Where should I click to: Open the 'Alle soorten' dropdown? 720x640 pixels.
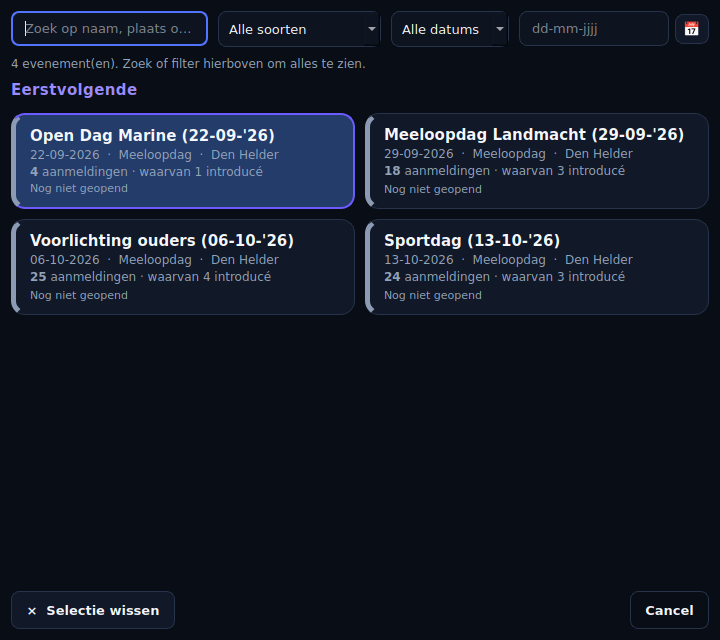(299, 29)
